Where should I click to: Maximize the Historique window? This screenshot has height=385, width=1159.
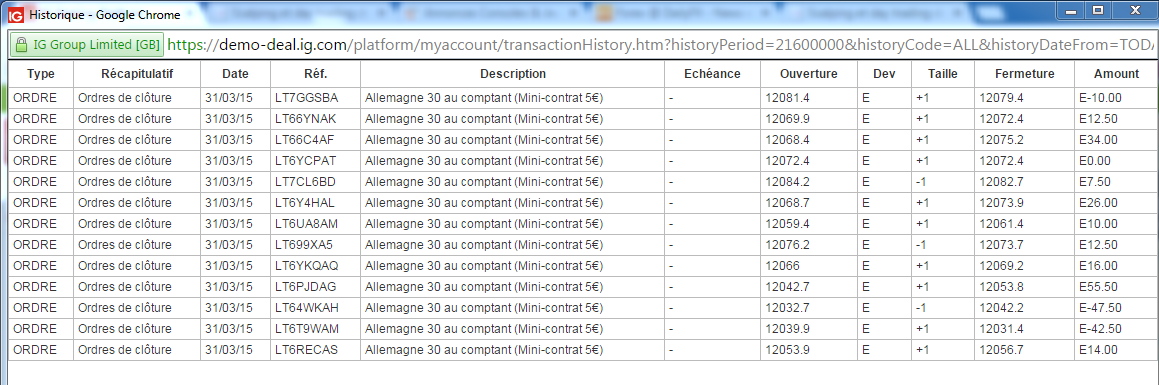coord(1098,9)
